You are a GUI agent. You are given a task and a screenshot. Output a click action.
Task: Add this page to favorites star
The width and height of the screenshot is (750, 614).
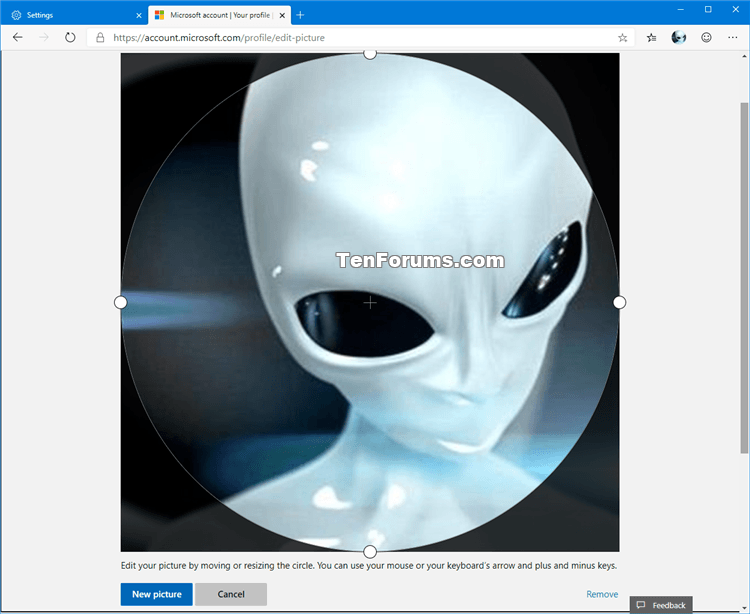[622, 38]
